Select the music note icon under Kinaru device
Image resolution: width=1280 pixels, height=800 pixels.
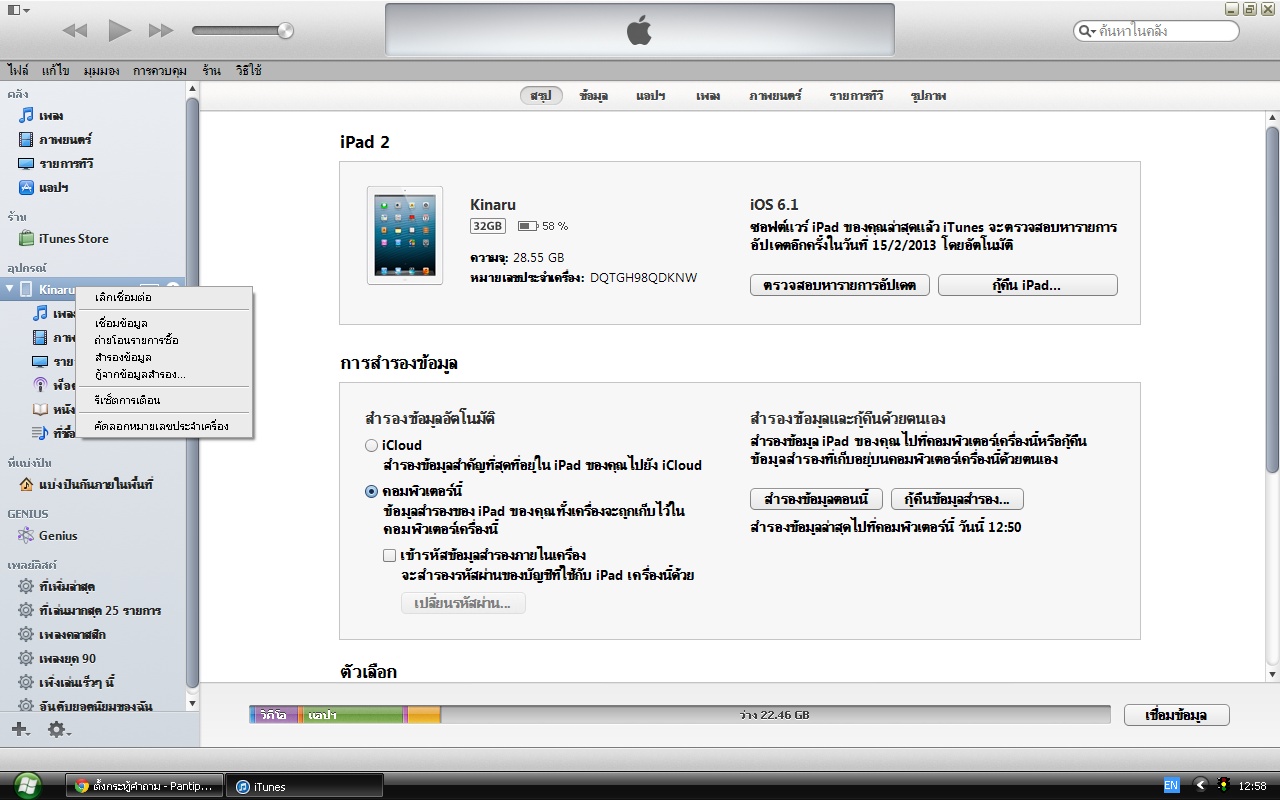tap(40, 313)
